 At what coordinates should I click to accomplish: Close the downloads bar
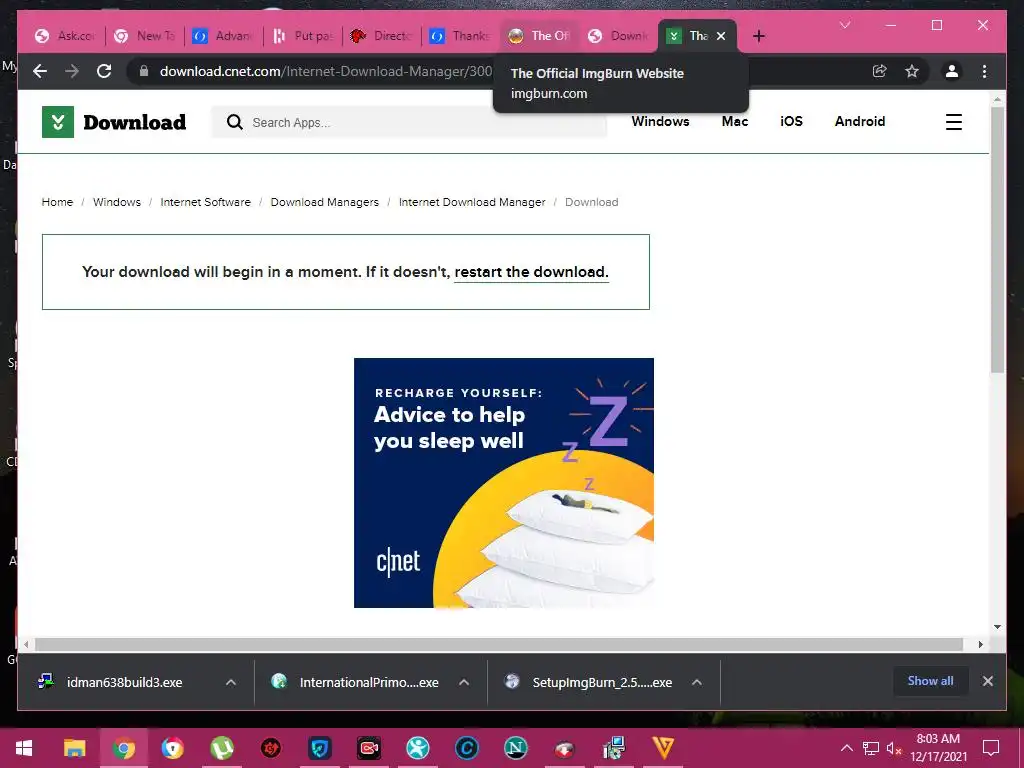987,681
